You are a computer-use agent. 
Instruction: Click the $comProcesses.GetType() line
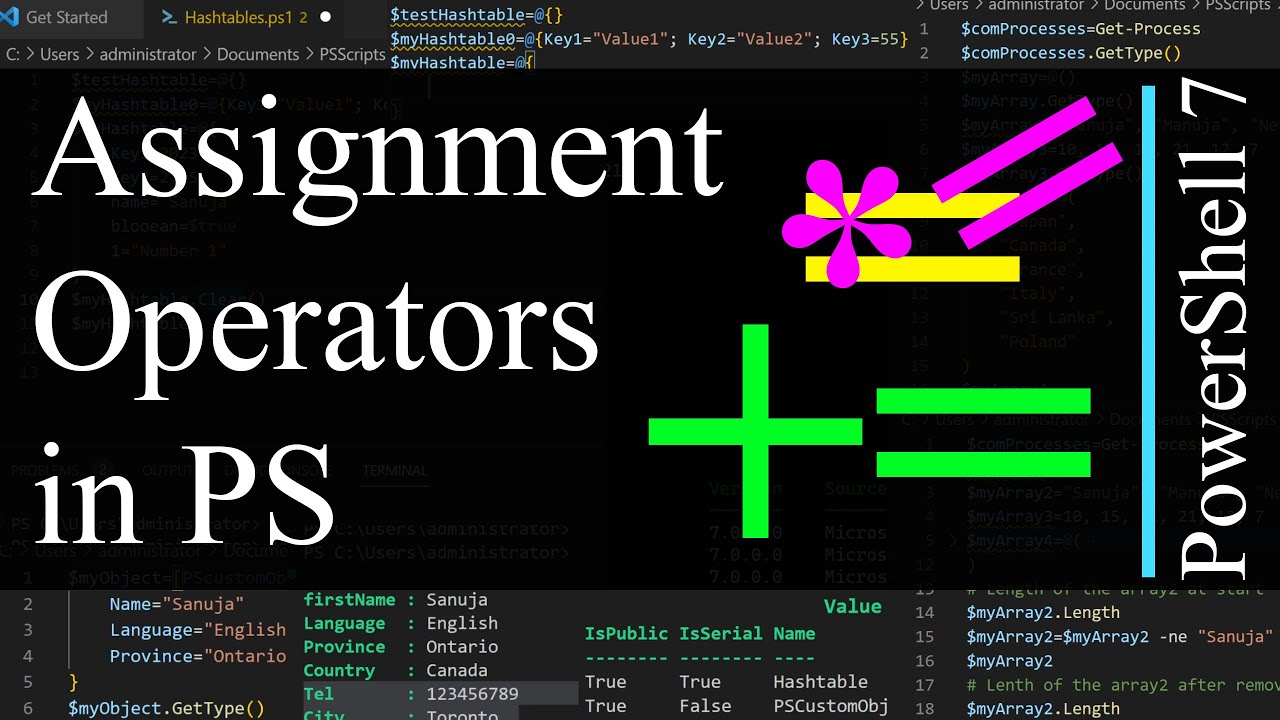[x=1071, y=52]
